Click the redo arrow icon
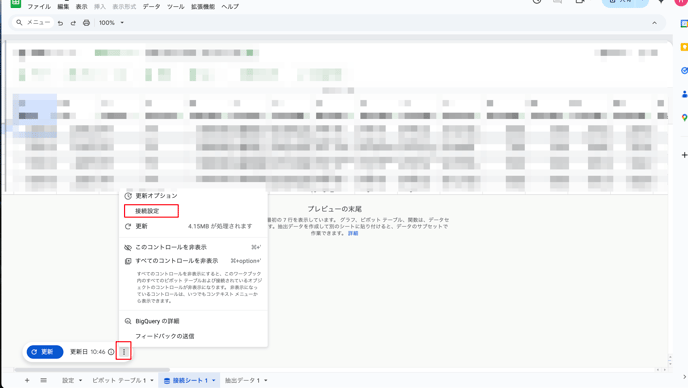This screenshot has height=388, width=688. 73,23
